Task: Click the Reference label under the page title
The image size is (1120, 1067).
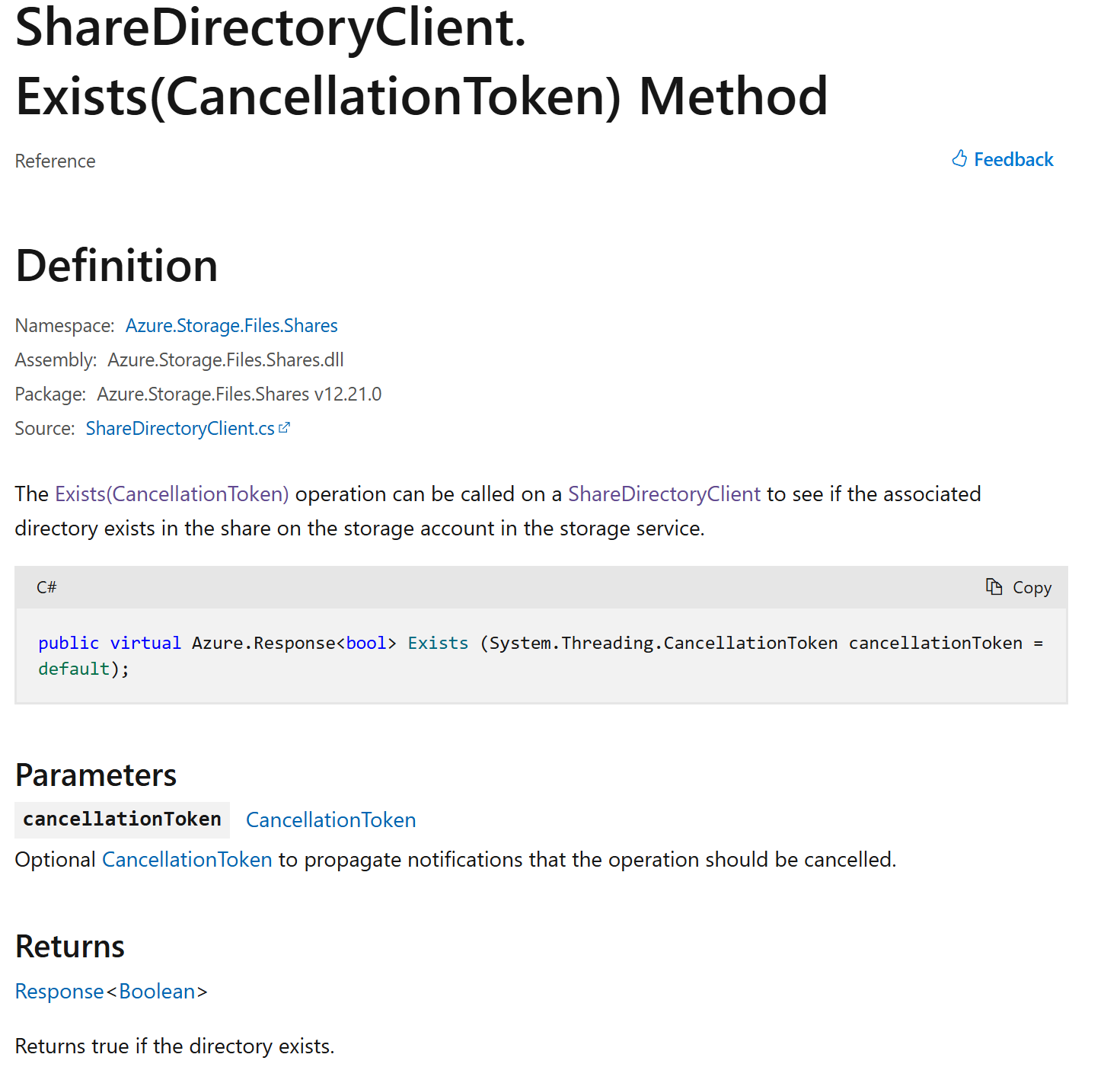Action: coord(55,161)
